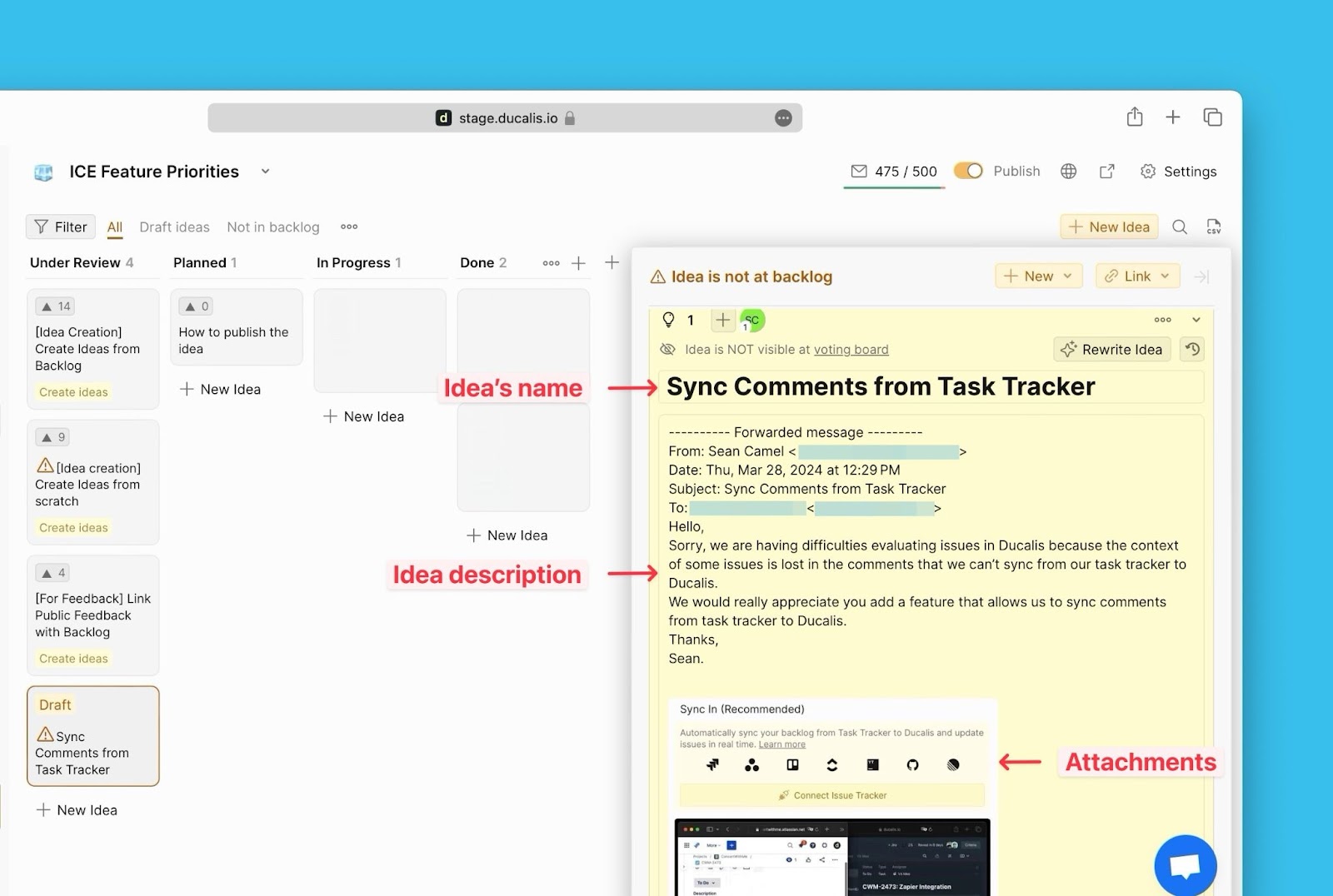
Task: Open the Sync Comments from Task Tracker draft card
Action: tap(92, 737)
